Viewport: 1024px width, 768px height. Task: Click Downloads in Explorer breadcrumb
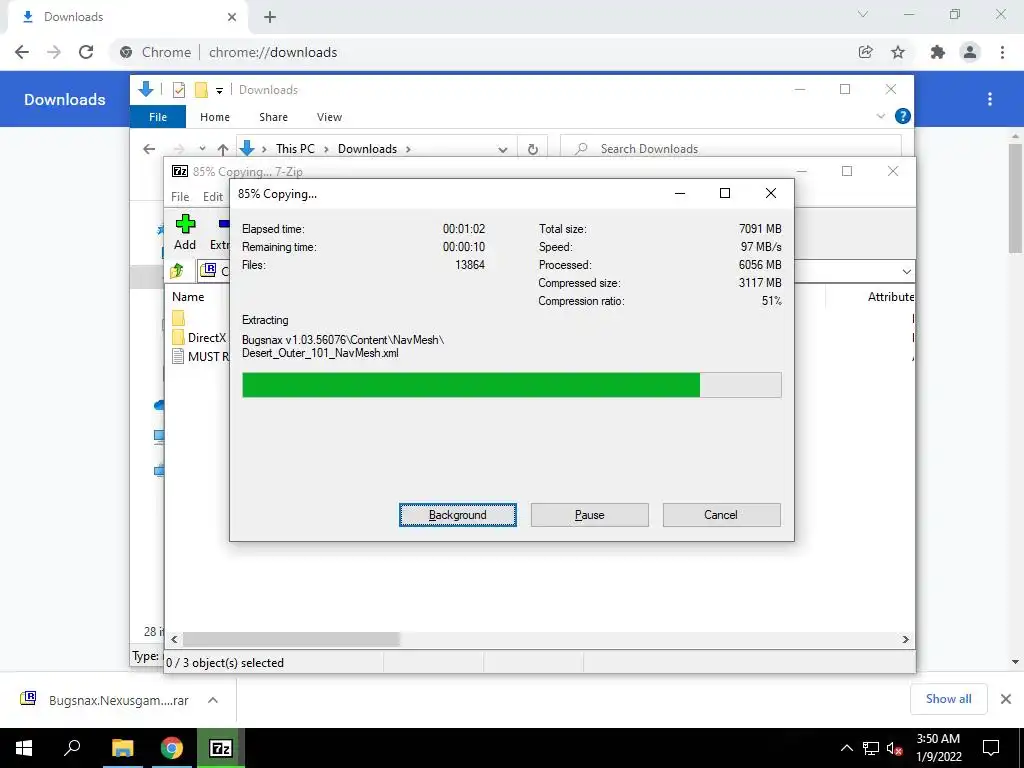click(x=367, y=149)
